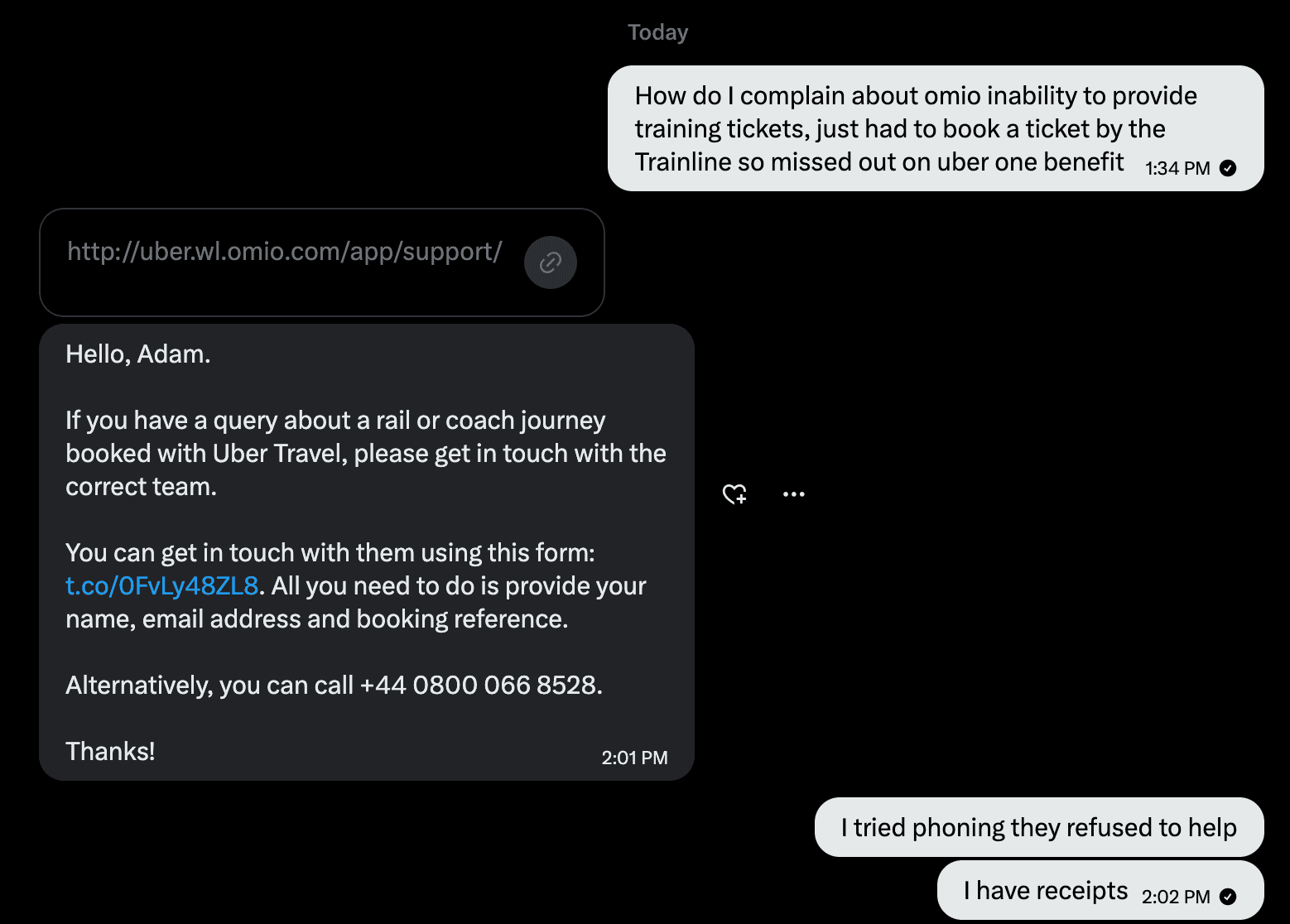Click the delivered checkmark next to 2:02 PM
Viewport: 1290px width, 924px height.
tap(1229, 897)
